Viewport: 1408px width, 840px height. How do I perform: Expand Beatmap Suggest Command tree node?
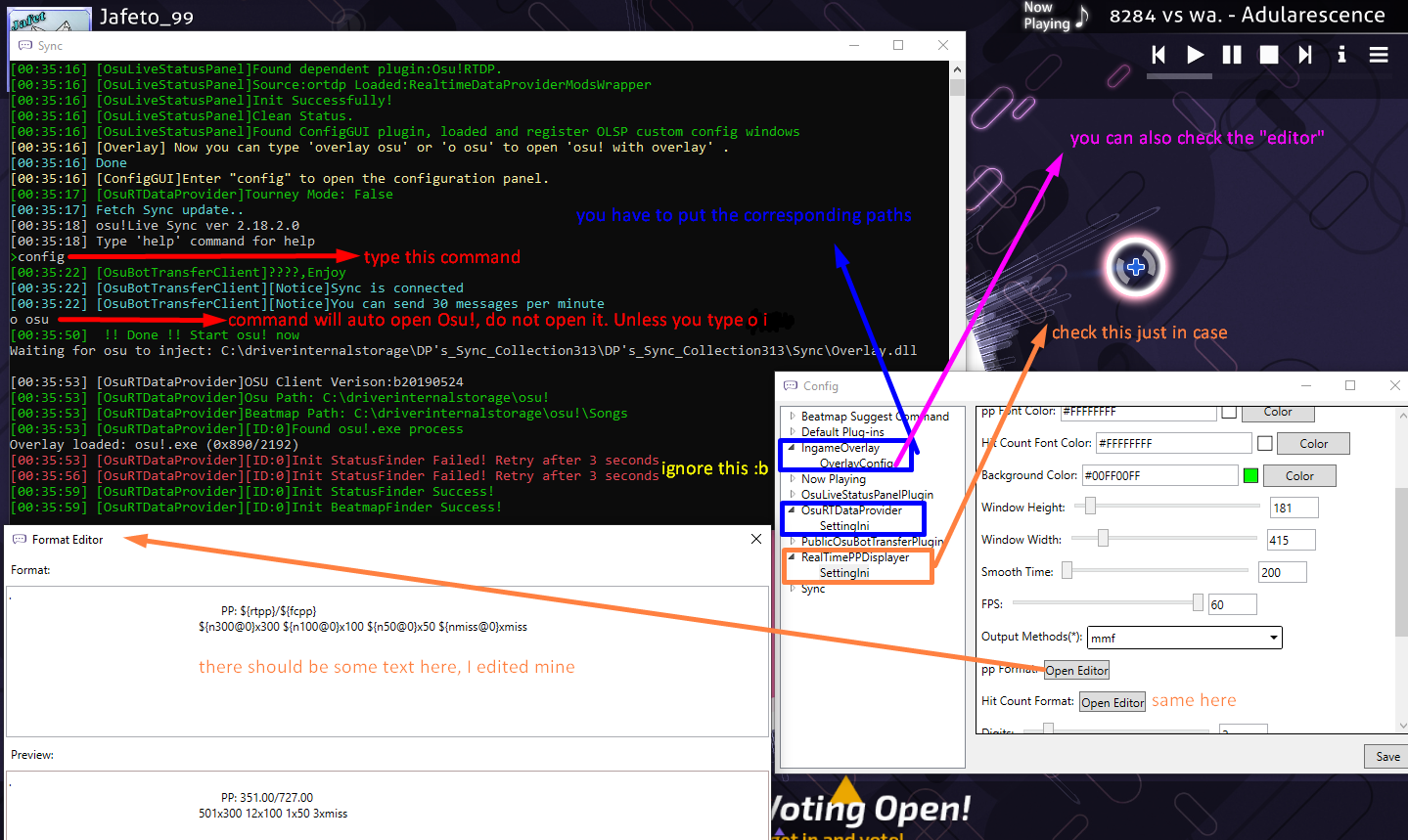tap(793, 416)
